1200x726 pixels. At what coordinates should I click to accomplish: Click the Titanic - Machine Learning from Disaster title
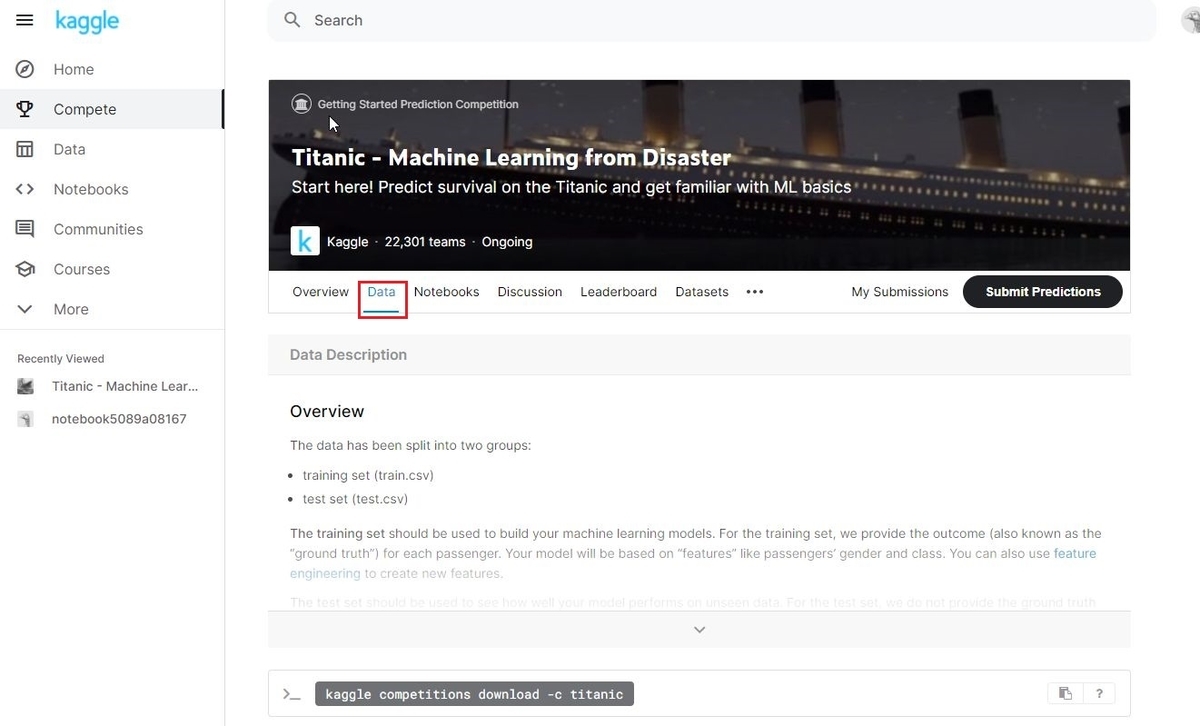511,158
